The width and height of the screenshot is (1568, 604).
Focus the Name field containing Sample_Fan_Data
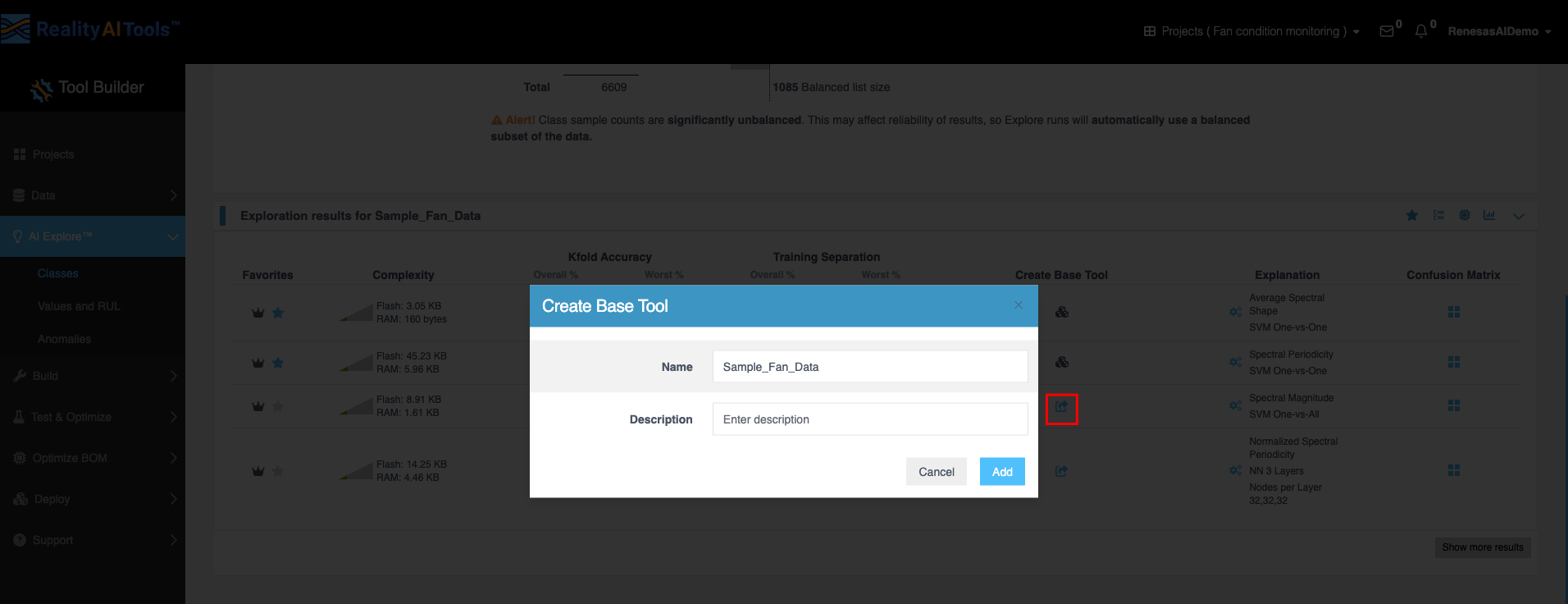(870, 367)
